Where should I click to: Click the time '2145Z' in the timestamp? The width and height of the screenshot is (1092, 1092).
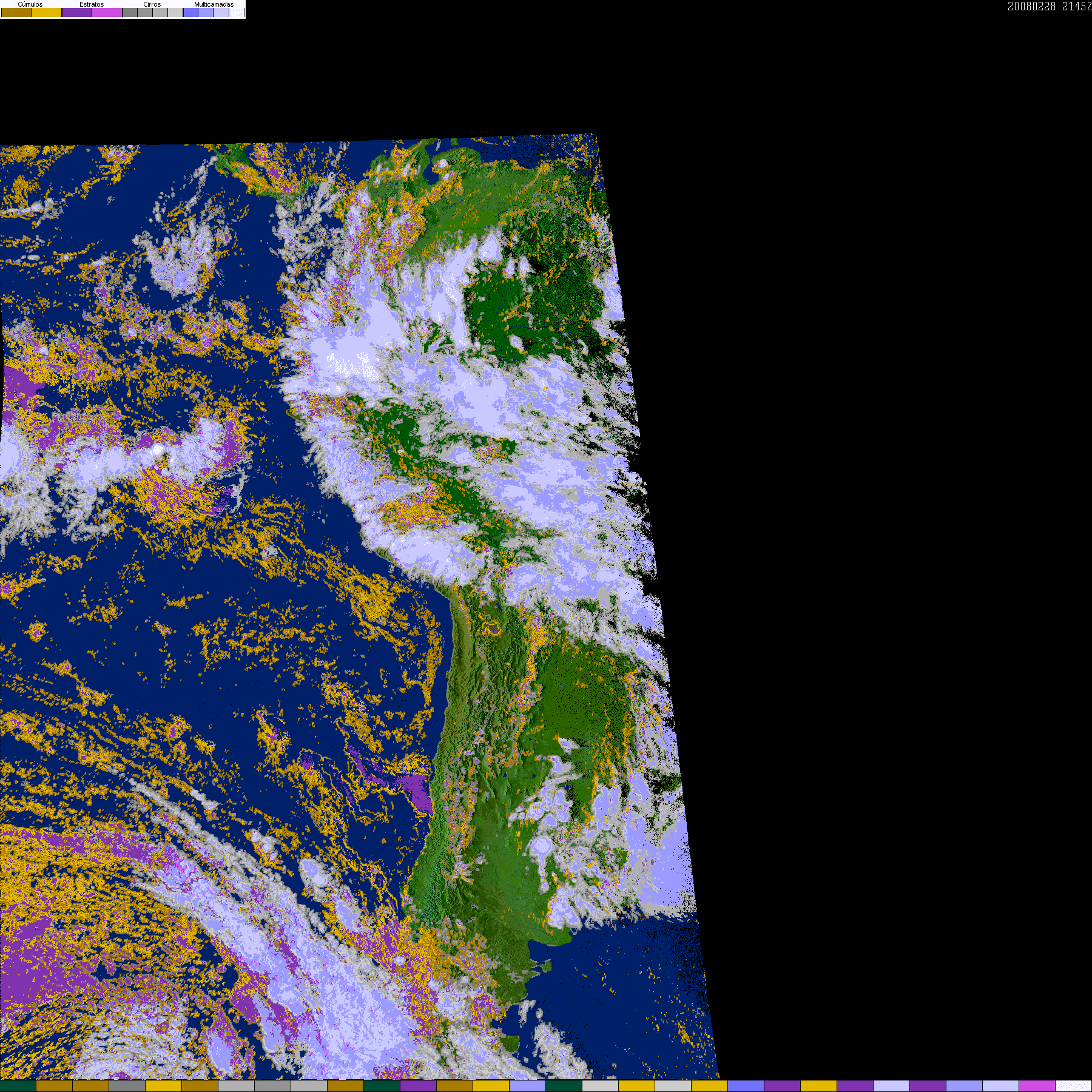tap(1077, 6)
